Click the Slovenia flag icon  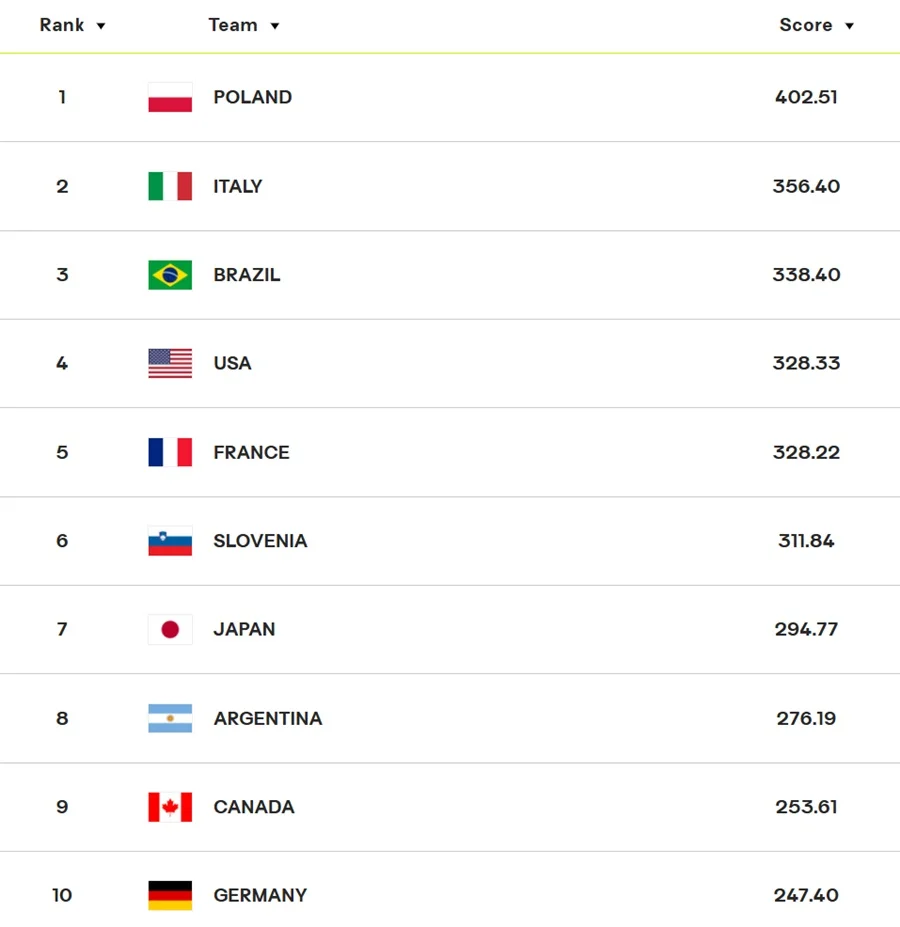click(x=170, y=541)
